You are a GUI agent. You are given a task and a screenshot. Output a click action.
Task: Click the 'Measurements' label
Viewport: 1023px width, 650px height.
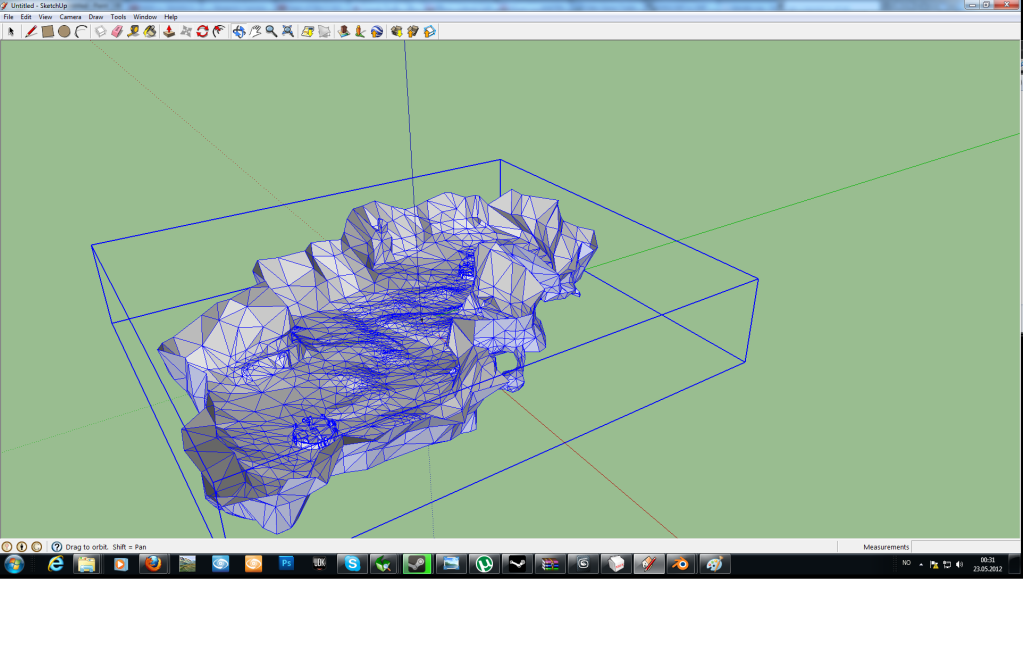pyautogui.click(x=886, y=547)
